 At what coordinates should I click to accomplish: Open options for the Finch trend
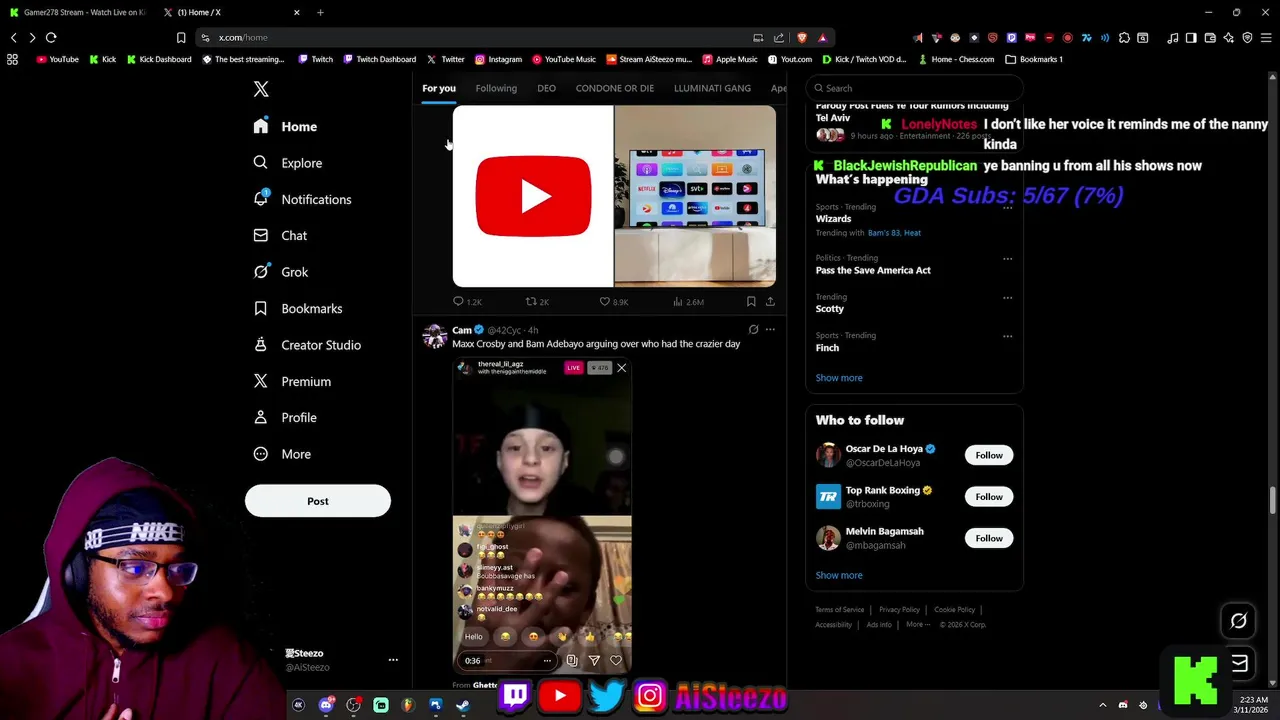(x=1007, y=335)
